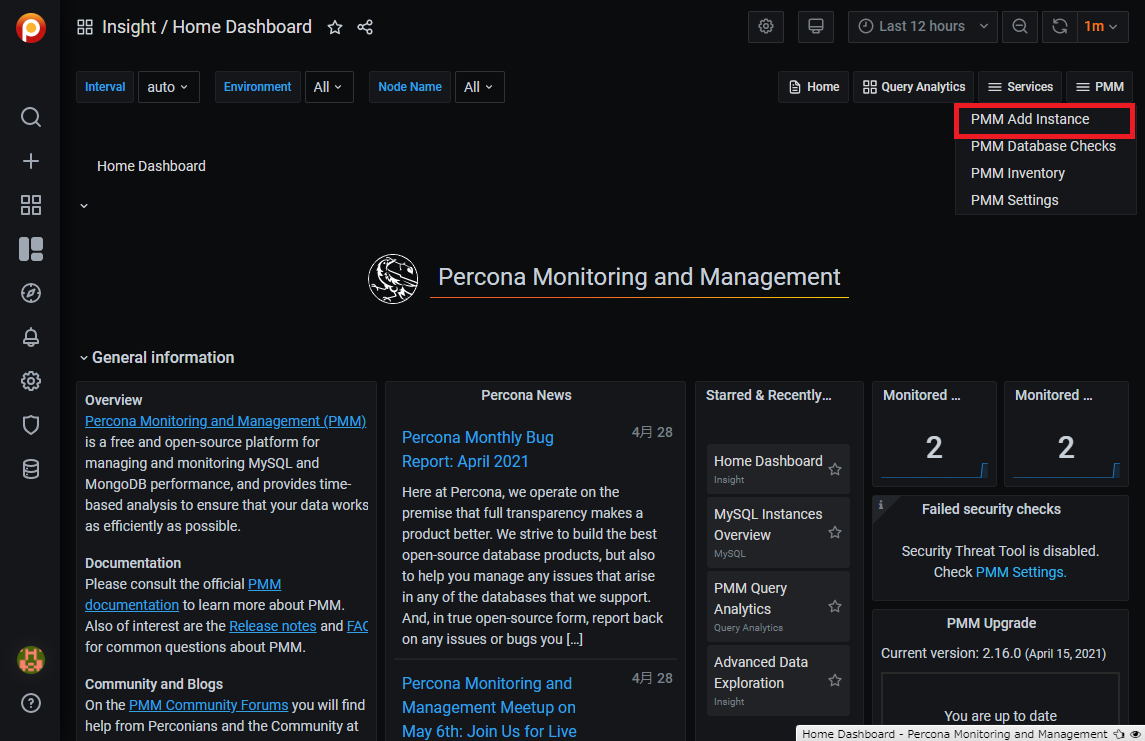
Task: Toggle the PMM dropdown menu
Action: [x=1100, y=87]
